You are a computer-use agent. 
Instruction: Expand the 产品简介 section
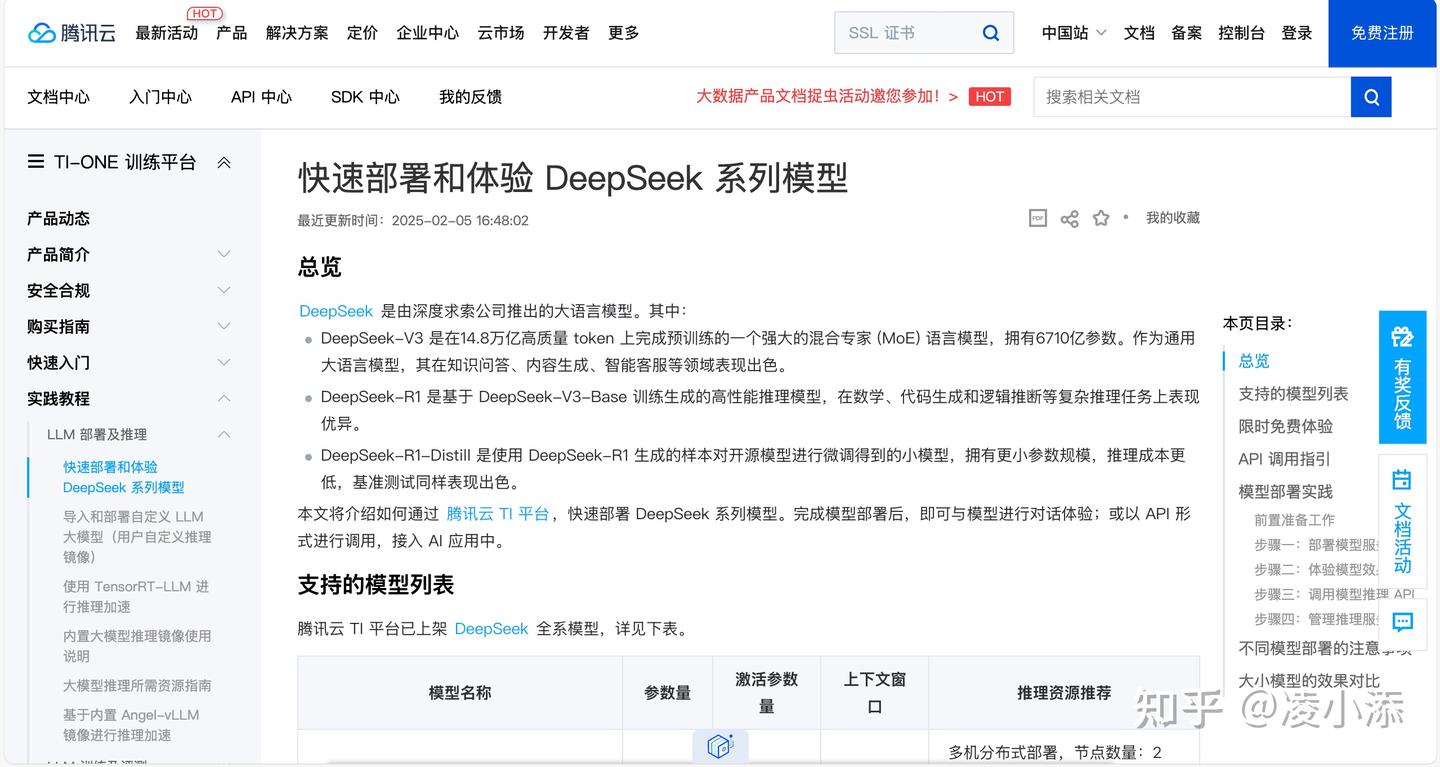tap(224, 254)
